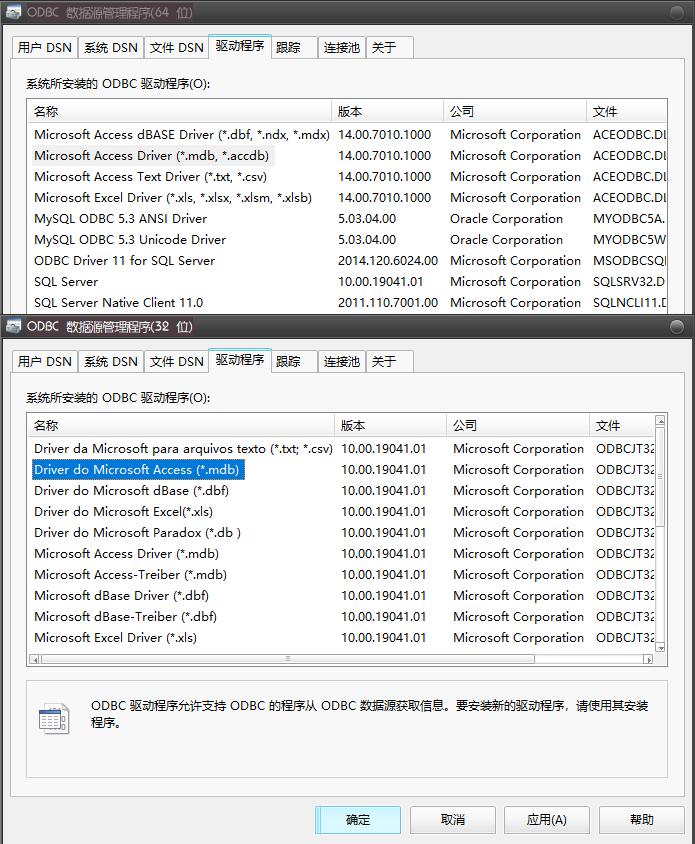
Task: Select Driver do Microsoft Excel(*.xls) row
Action: pos(341,511)
